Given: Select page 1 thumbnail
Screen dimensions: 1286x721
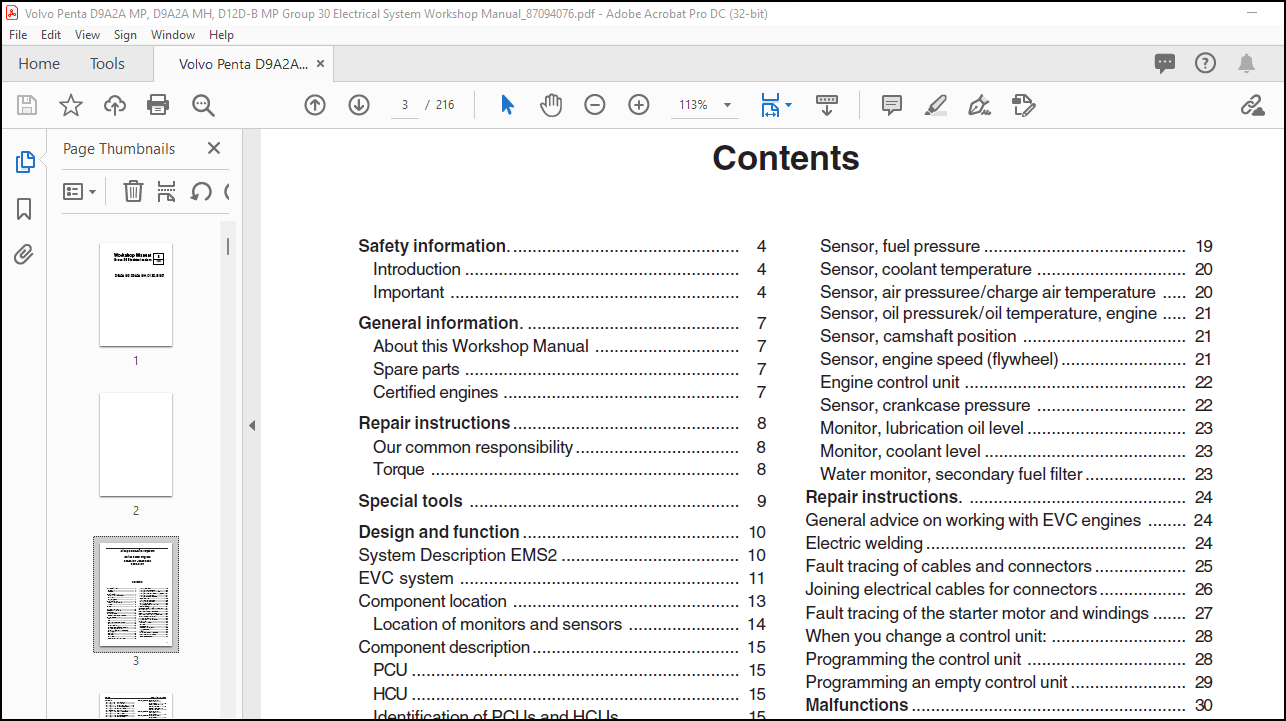Looking at the screenshot, I should 136,295.
